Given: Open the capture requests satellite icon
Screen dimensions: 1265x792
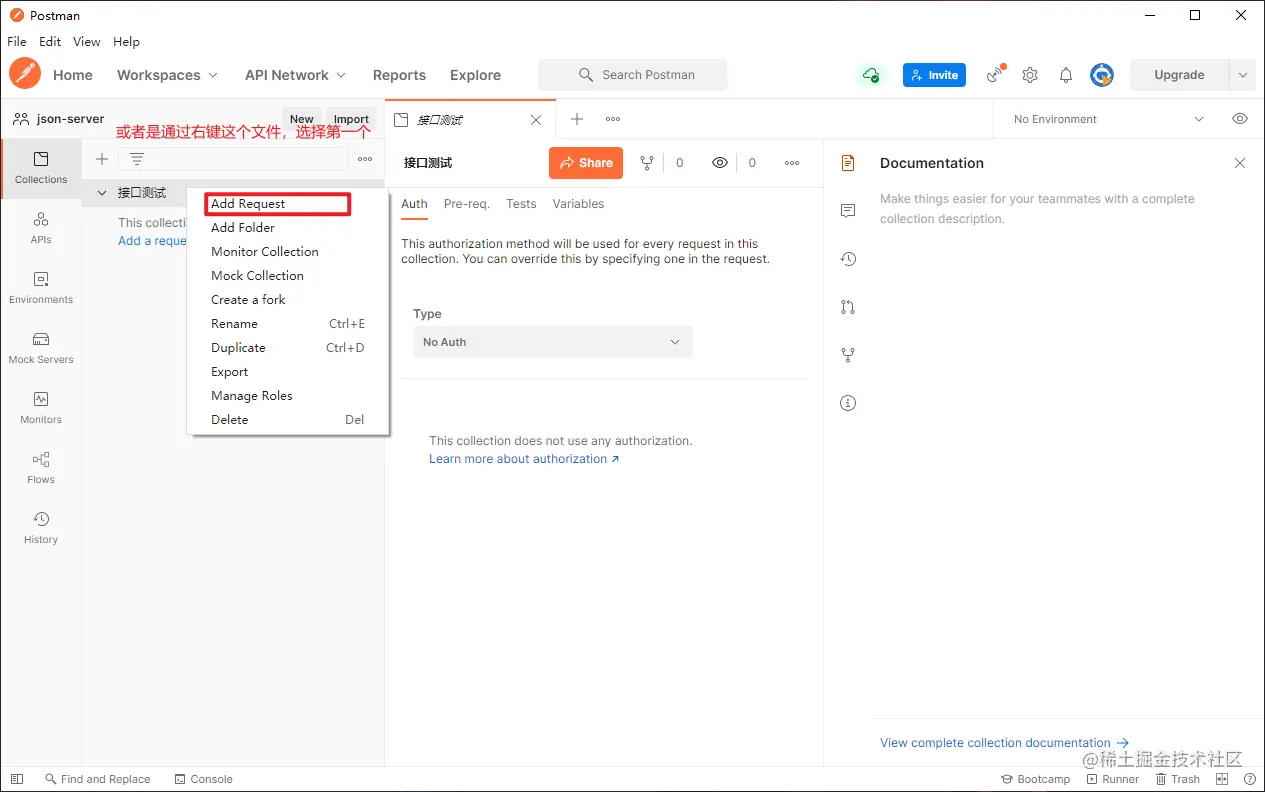Looking at the screenshot, I should click(995, 75).
